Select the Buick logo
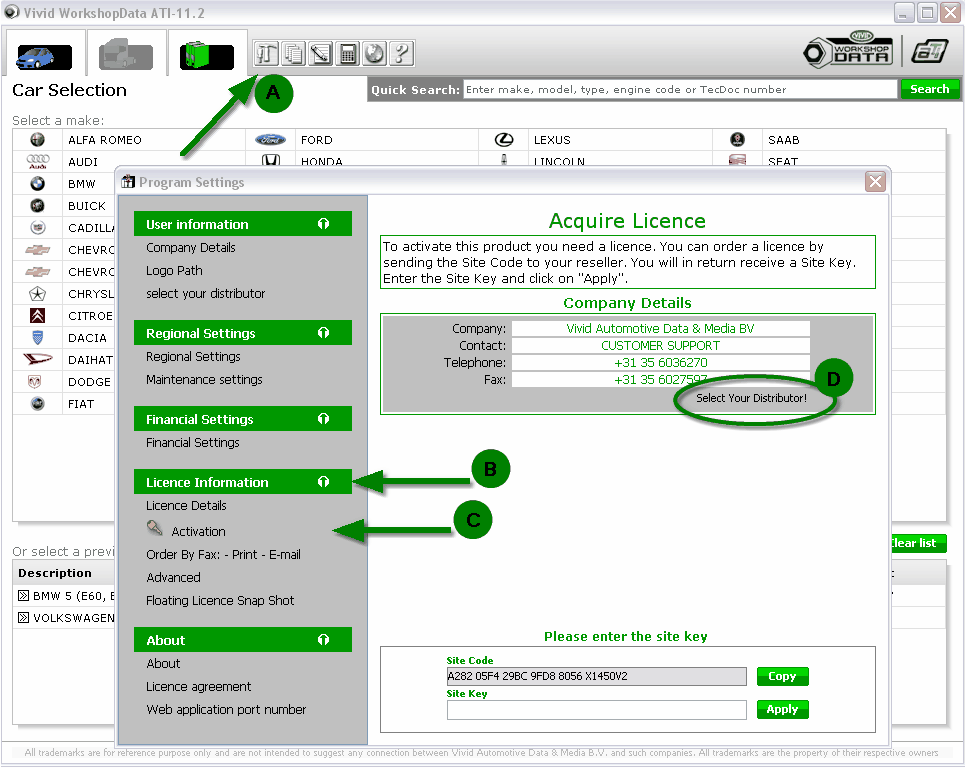This screenshot has height=768, width=965. click(38, 206)
